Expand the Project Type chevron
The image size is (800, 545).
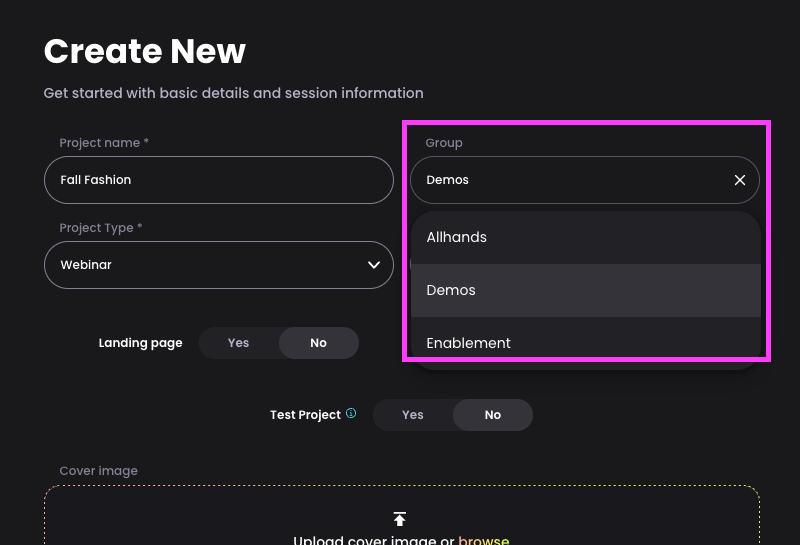tap(374, 265)
